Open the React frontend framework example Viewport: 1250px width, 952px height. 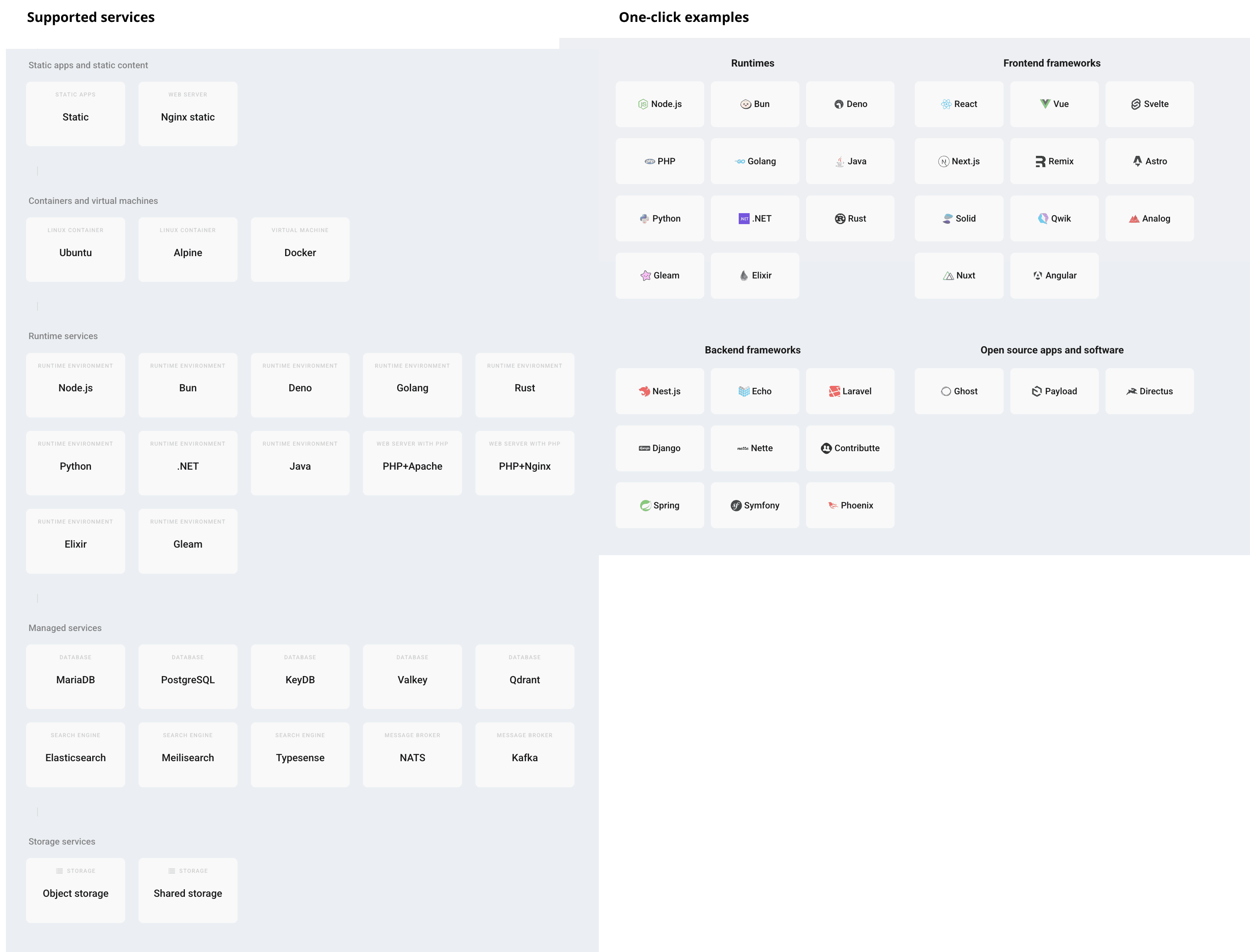(x=959, y=104)
